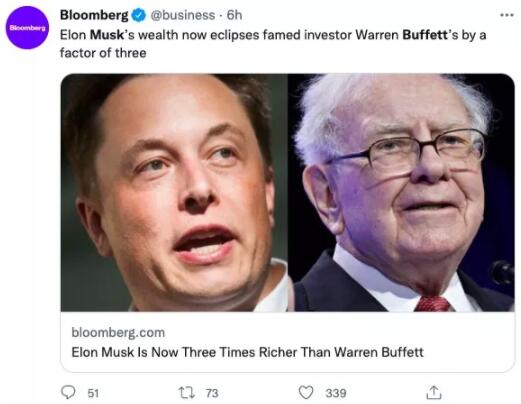Image resolution: width=521 pixels, height=404 pixels.
Task: Open the bloomberg.com domain link
Action: pyautogui.click(x=118, y=332)
